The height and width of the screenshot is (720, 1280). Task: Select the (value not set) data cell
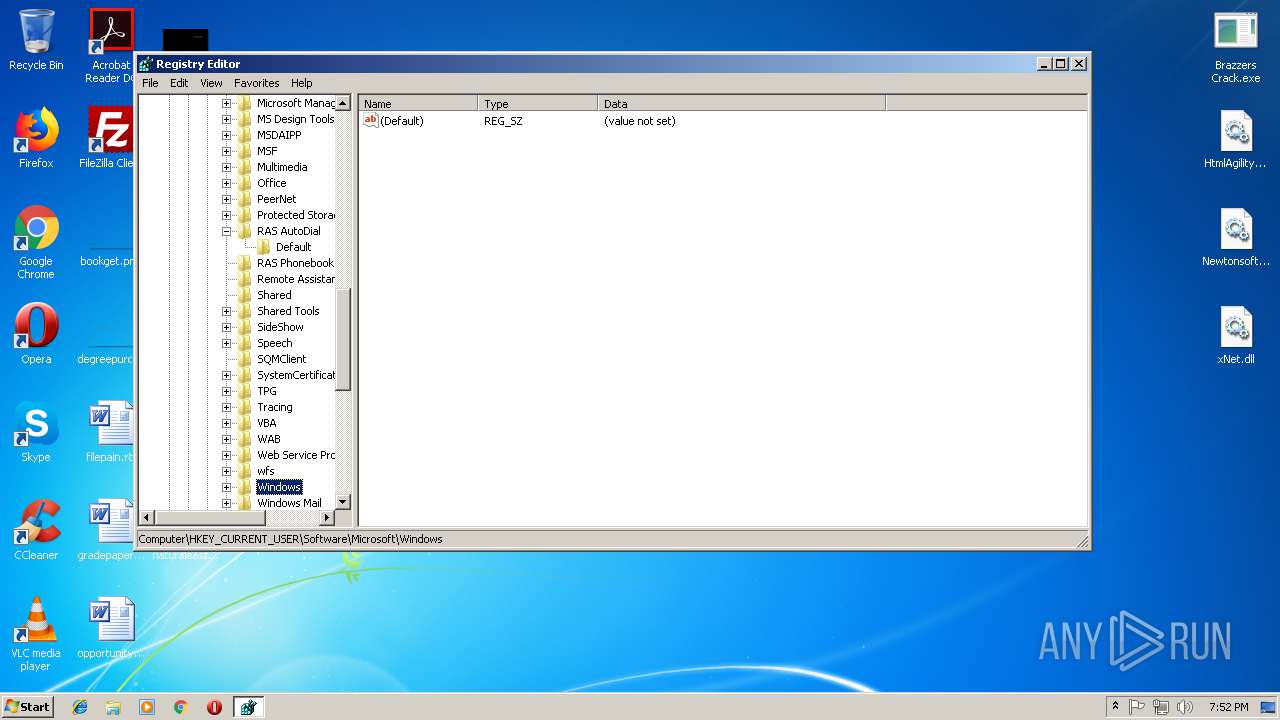click(x=640, y=121)
